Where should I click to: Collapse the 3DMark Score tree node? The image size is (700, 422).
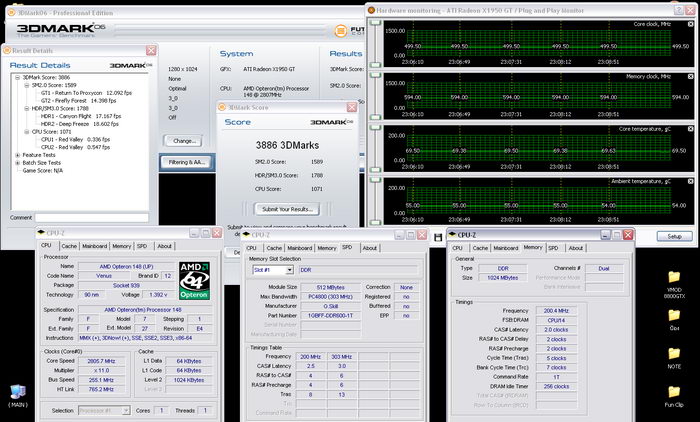[x=17, y=77]
